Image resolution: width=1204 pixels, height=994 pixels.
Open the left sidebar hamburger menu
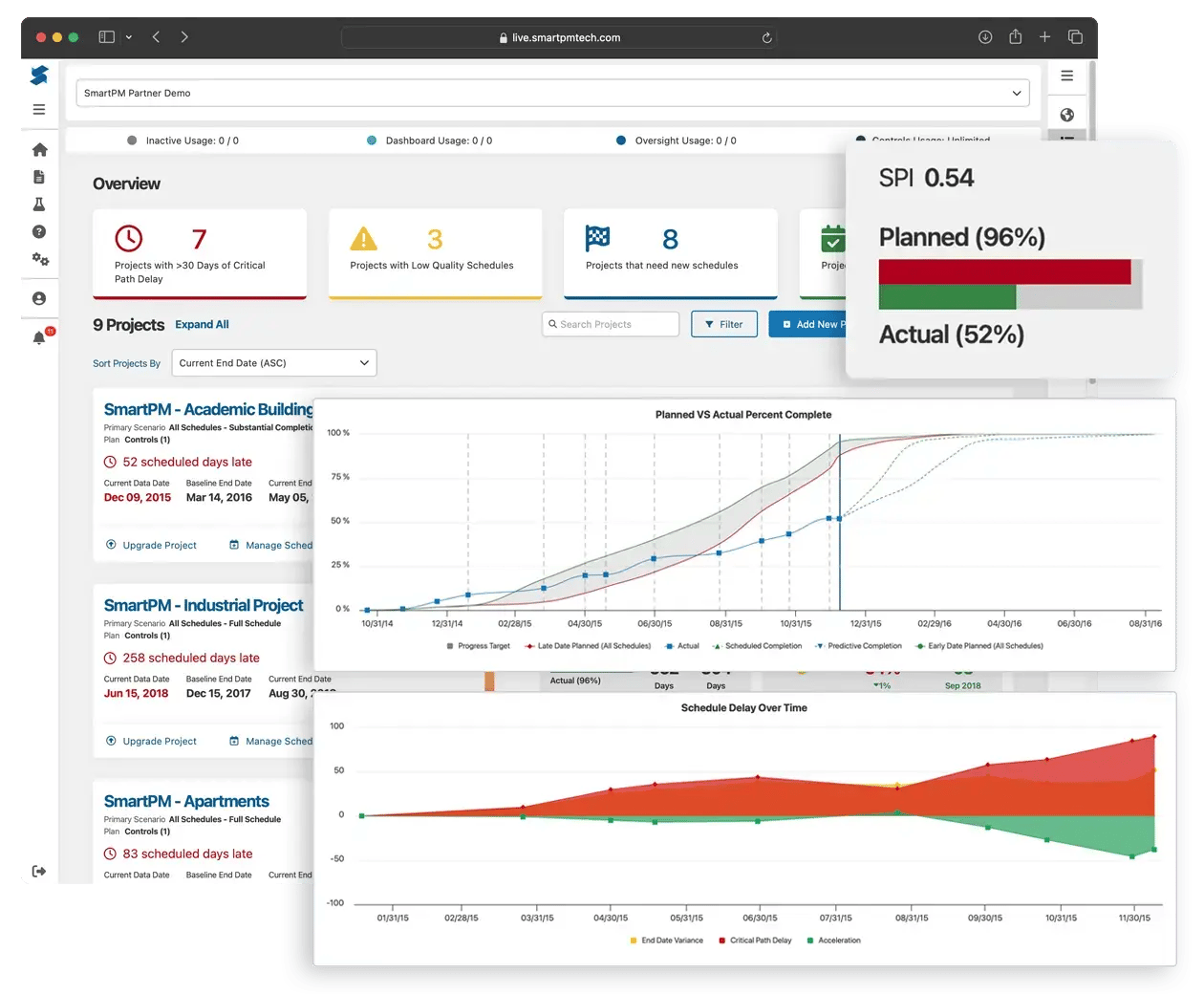click(39, 110)
